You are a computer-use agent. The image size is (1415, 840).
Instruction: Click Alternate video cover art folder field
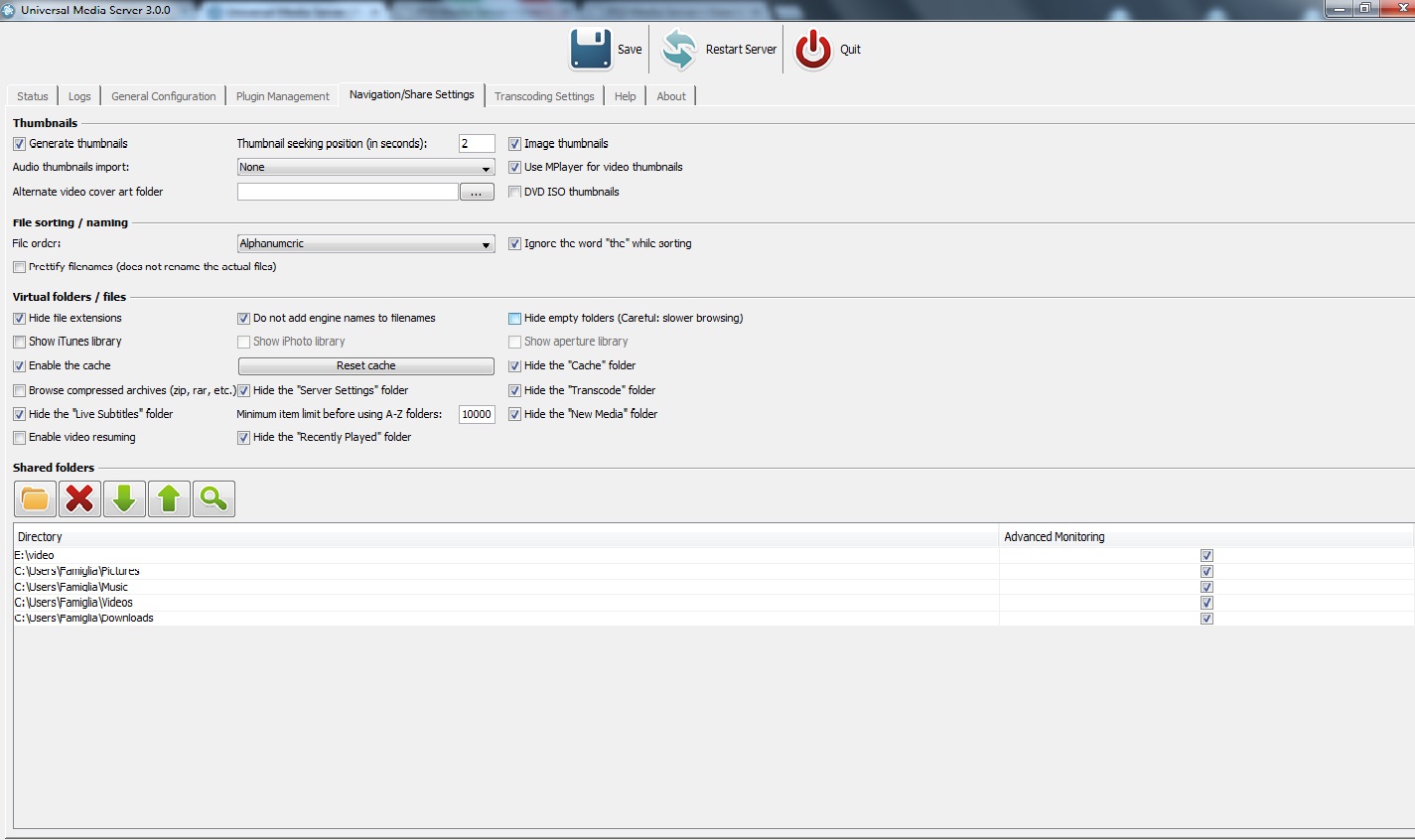[348, 193]
